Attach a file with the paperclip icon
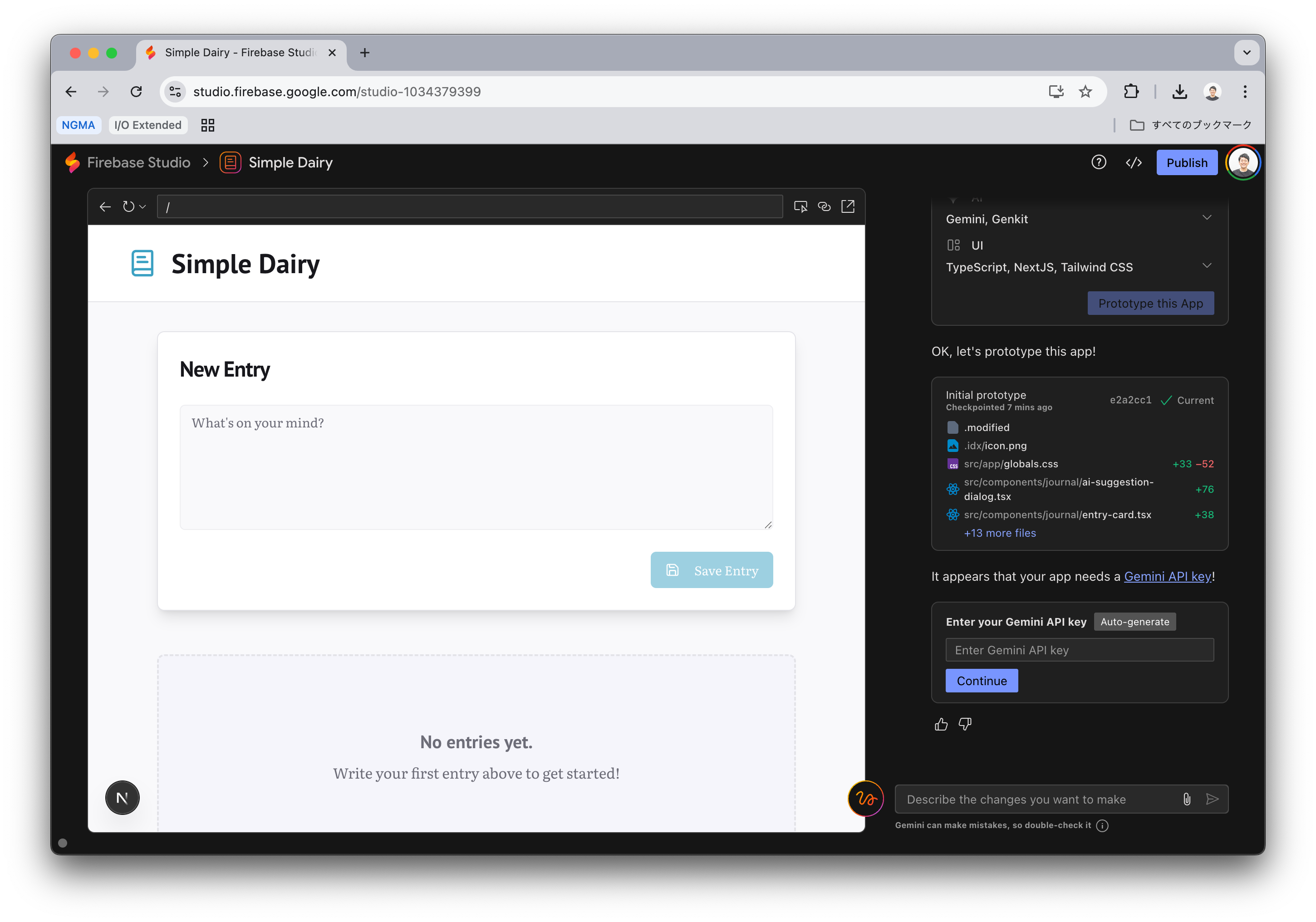Viewport: 1316px width, 922px height. 1186,799
